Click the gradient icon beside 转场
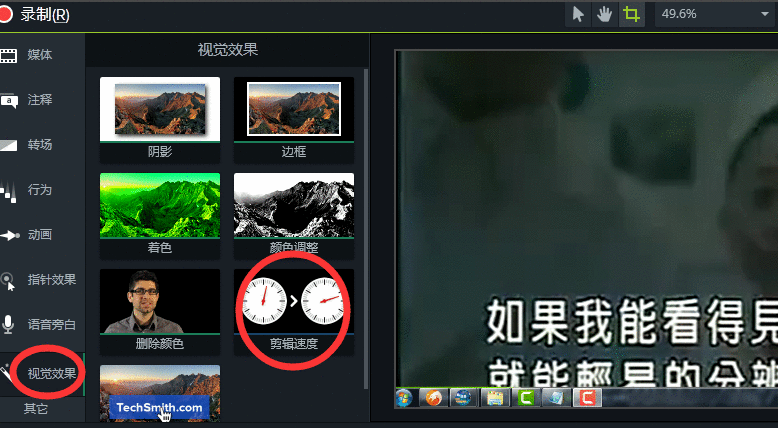The height and width of the screenshot is (428, 778). coord(8,145)
